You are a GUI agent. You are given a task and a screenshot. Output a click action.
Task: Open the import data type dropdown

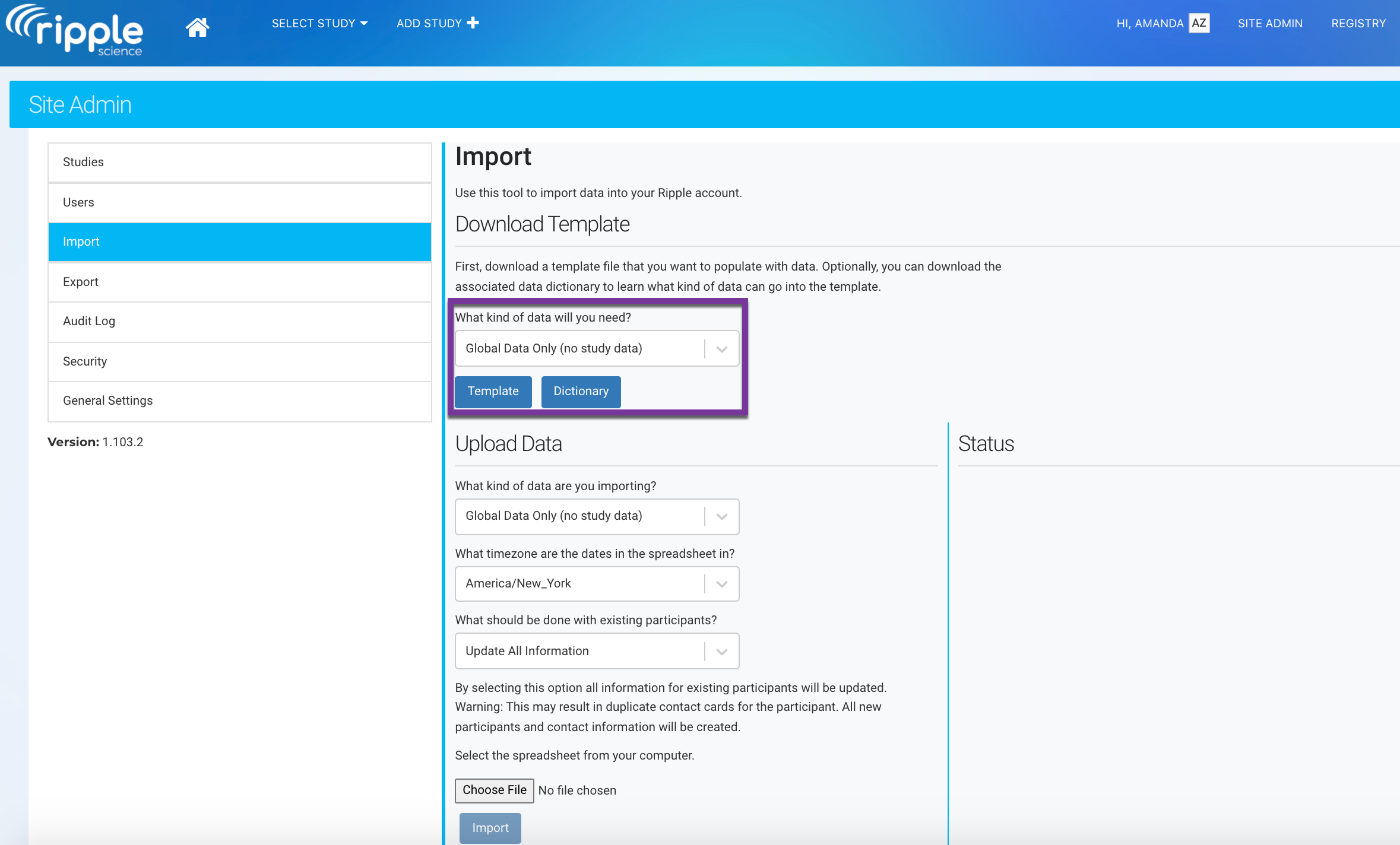point(596,516)
